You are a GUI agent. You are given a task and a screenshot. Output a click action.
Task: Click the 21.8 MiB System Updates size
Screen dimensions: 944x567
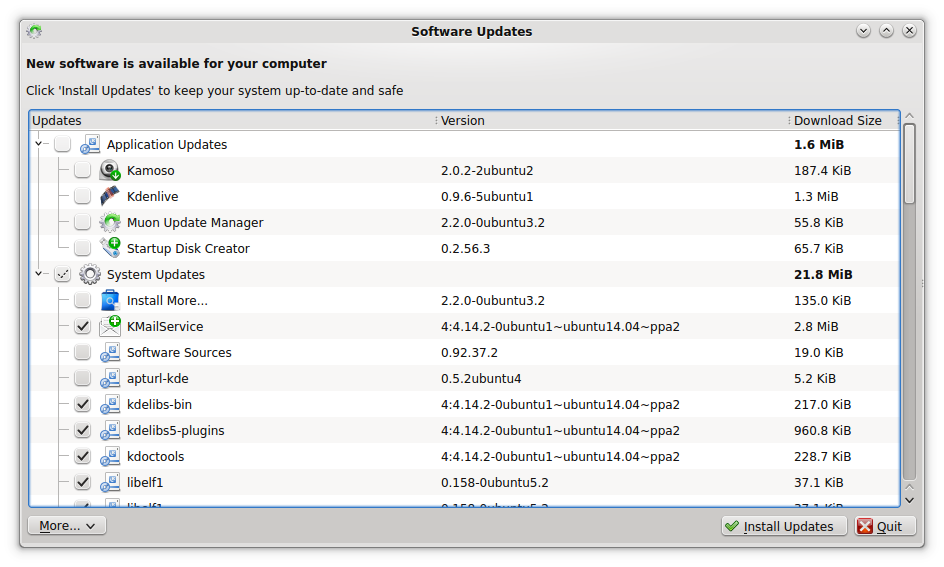(823, 274)
